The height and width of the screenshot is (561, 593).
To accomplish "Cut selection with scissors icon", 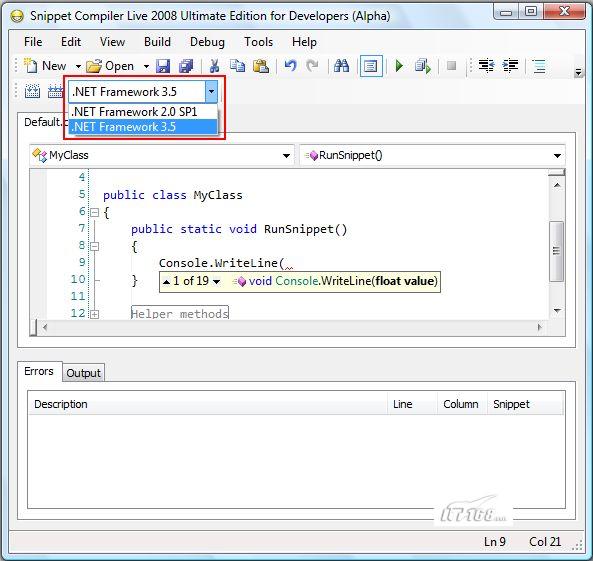I will [214, 66].
